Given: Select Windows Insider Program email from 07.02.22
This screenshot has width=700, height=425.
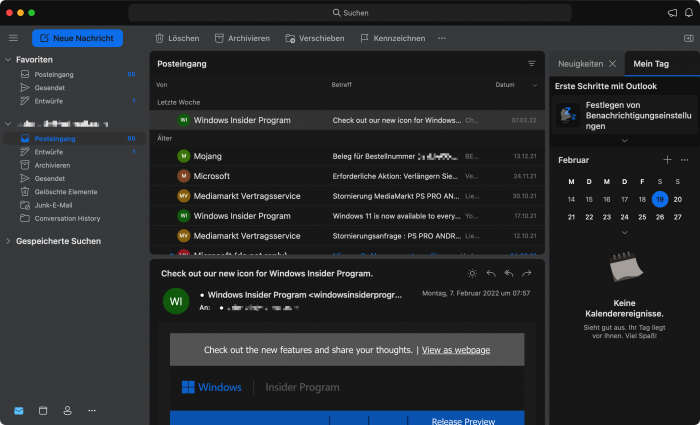Looking at the screenshot, I should click(347, 120).
